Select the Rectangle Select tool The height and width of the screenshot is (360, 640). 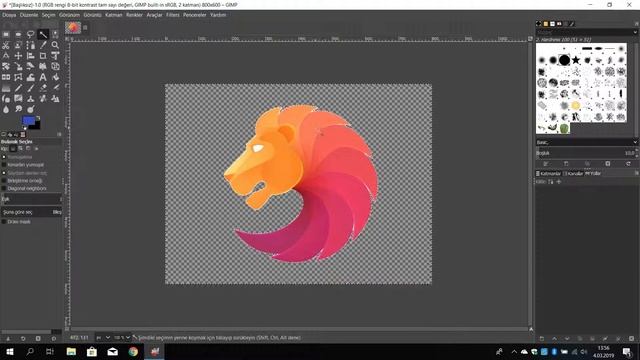point(6,34)
